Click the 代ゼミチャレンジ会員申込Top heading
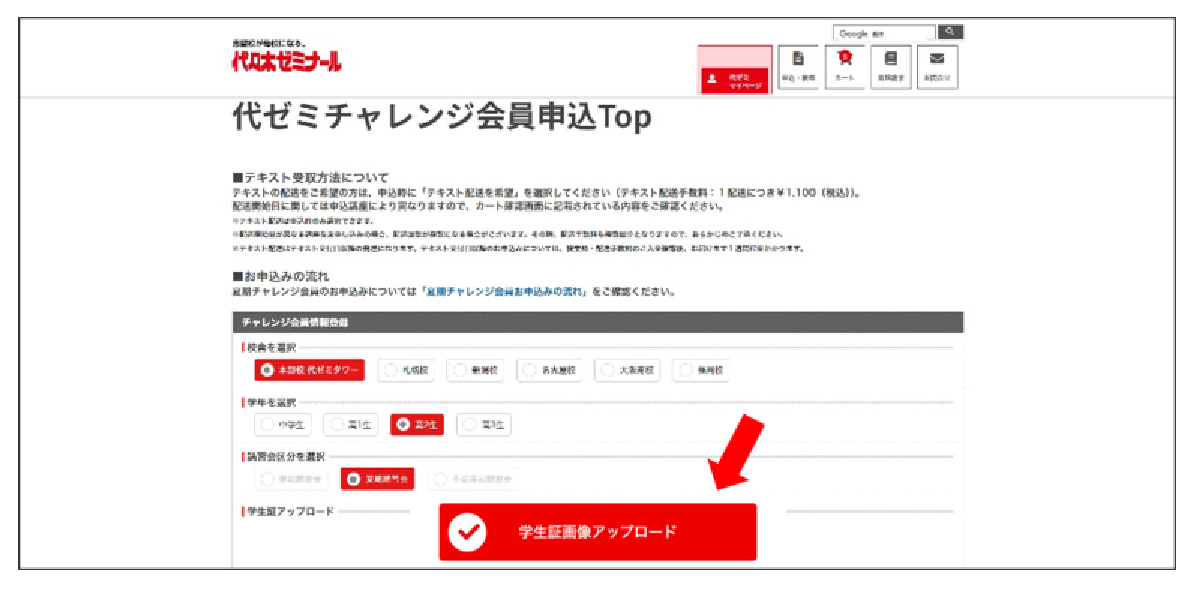The height and width of the screenshot is (593, 1200). pos(441,117)
